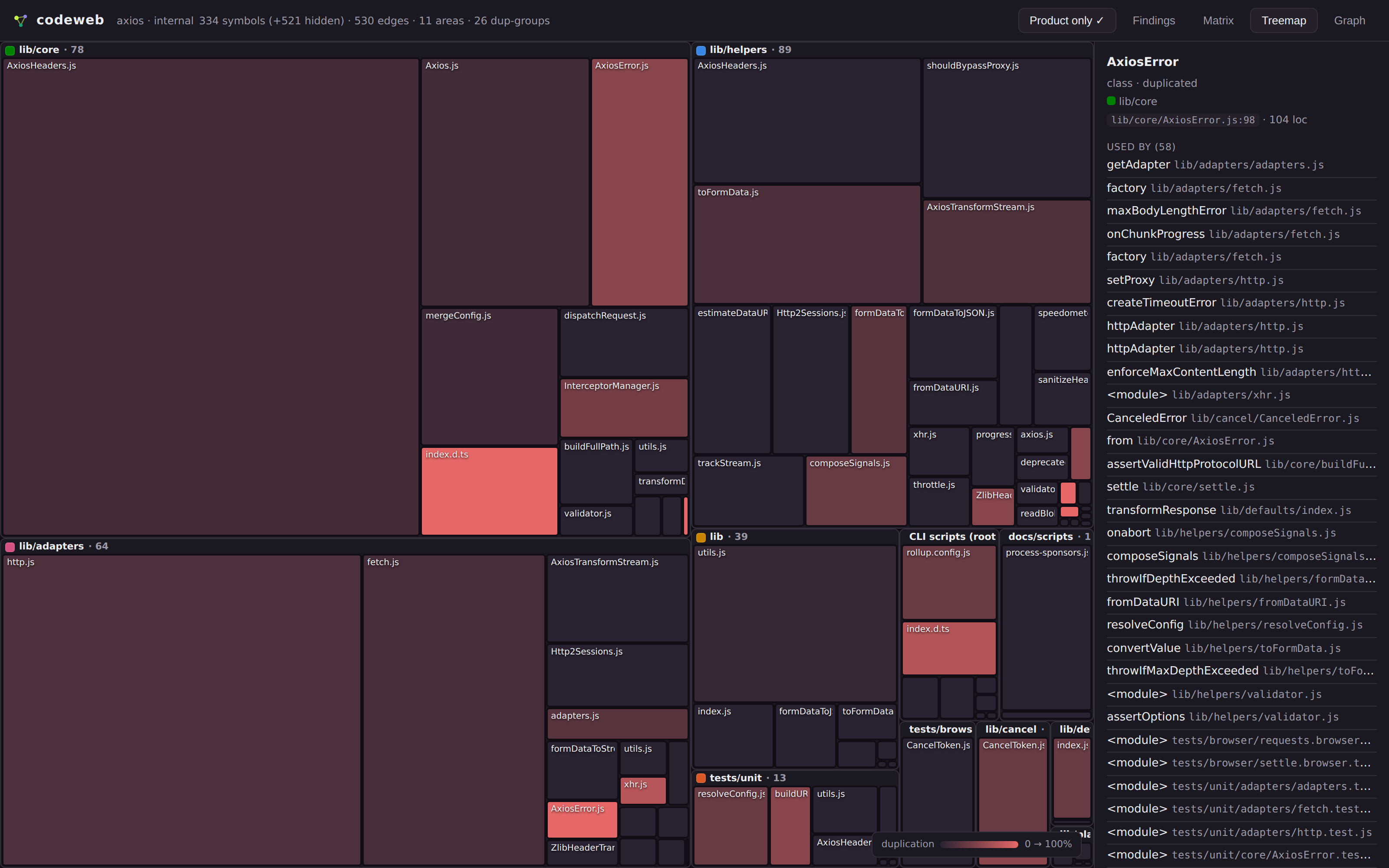The height and width of the screenshot is (868, 1389).
Task: Click AxiosTransformStream.js tile in lib/adapters
Action: [618, 598]
